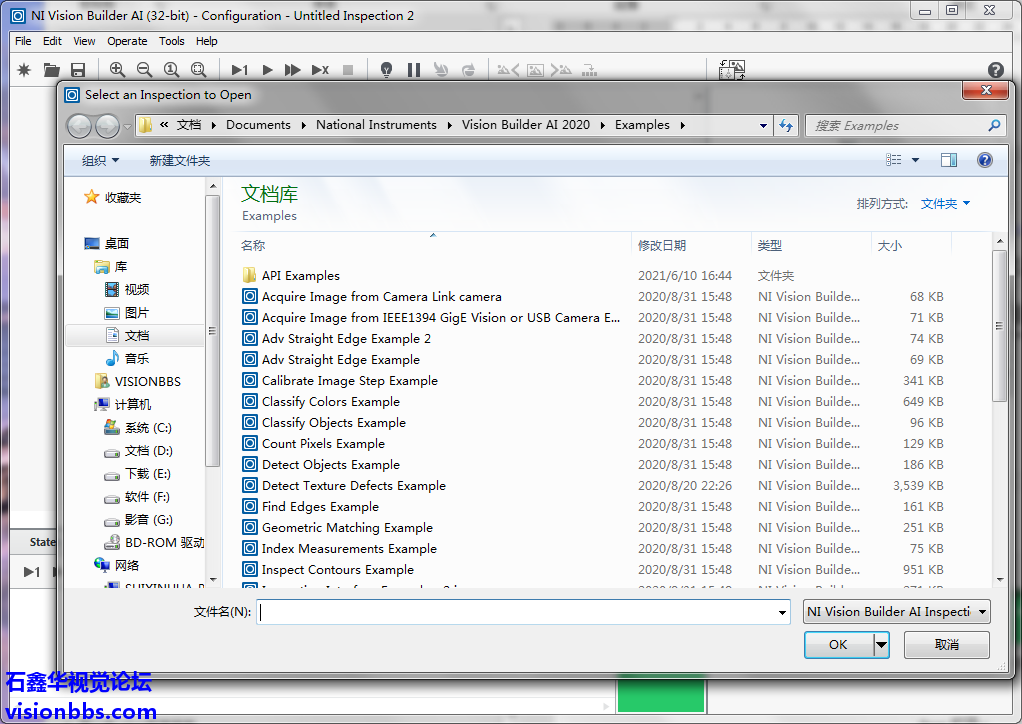Click the Run Inspection Once play icon
This screenshot has width=1022, height=724.
coord(267,70)
